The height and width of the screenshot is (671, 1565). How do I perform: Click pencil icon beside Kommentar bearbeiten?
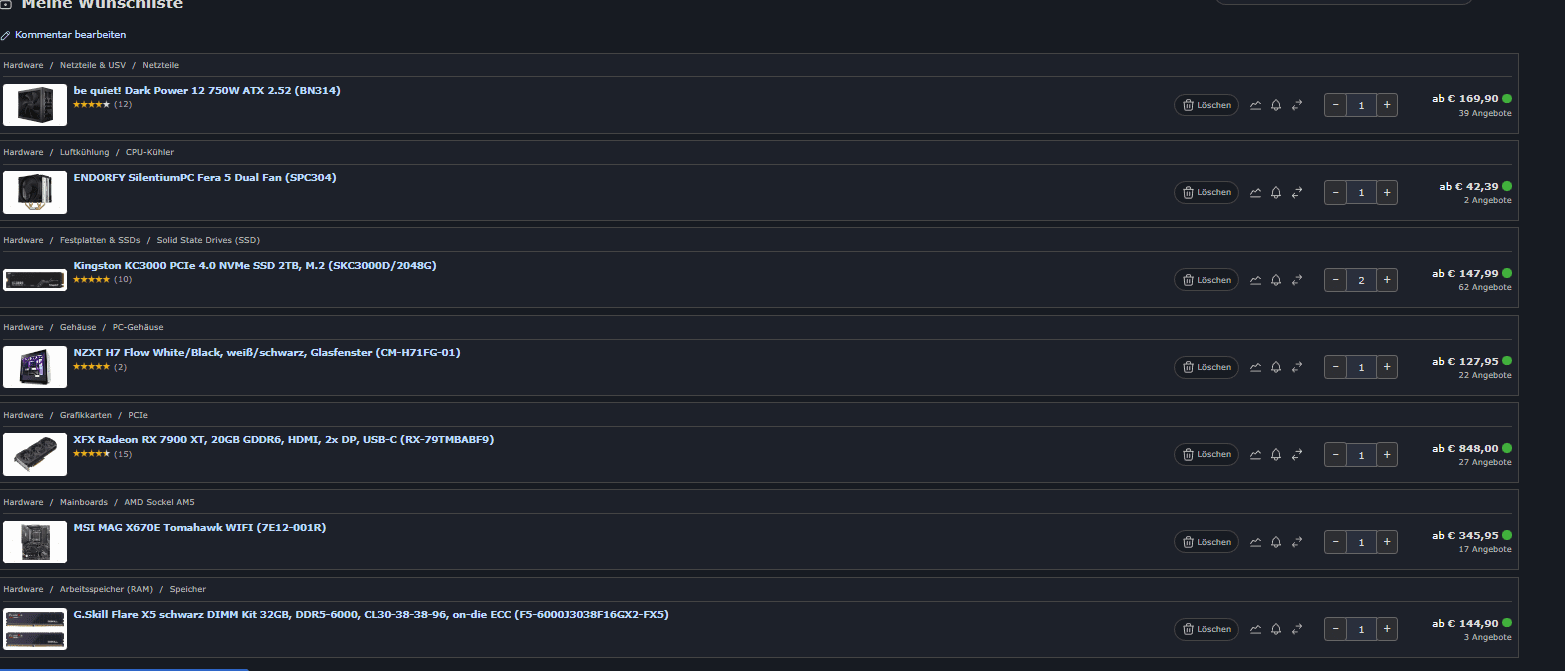(x=6, y=35)
